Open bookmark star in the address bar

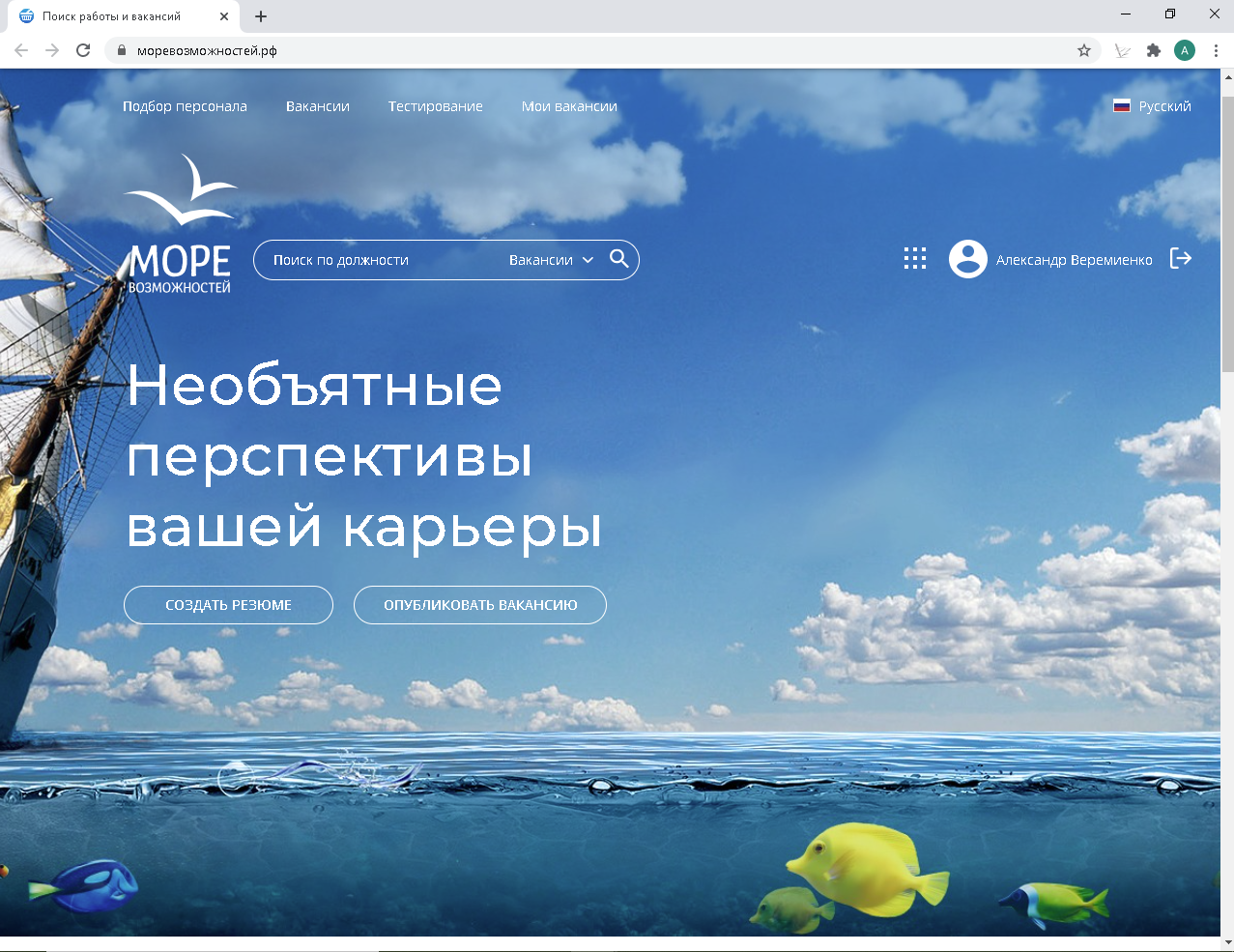coord(1083,49)
